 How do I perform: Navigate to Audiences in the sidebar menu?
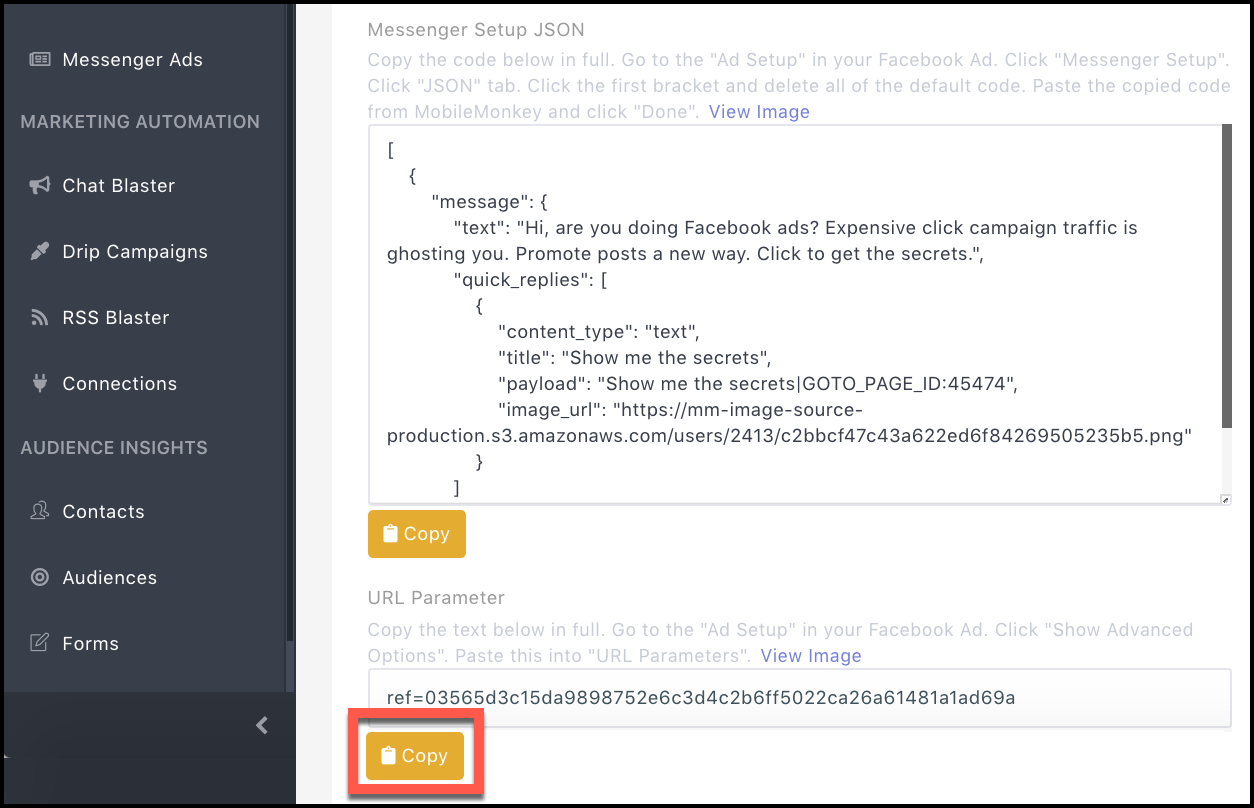point(109,577)
